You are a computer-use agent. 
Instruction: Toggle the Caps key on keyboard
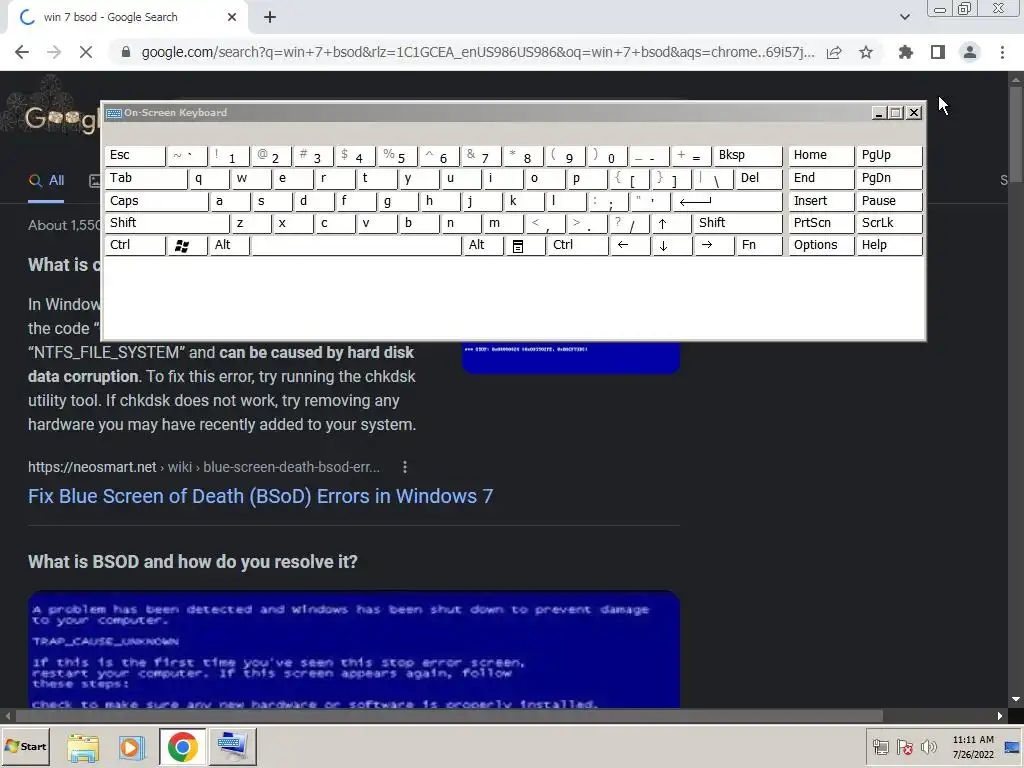click(156, 201)
